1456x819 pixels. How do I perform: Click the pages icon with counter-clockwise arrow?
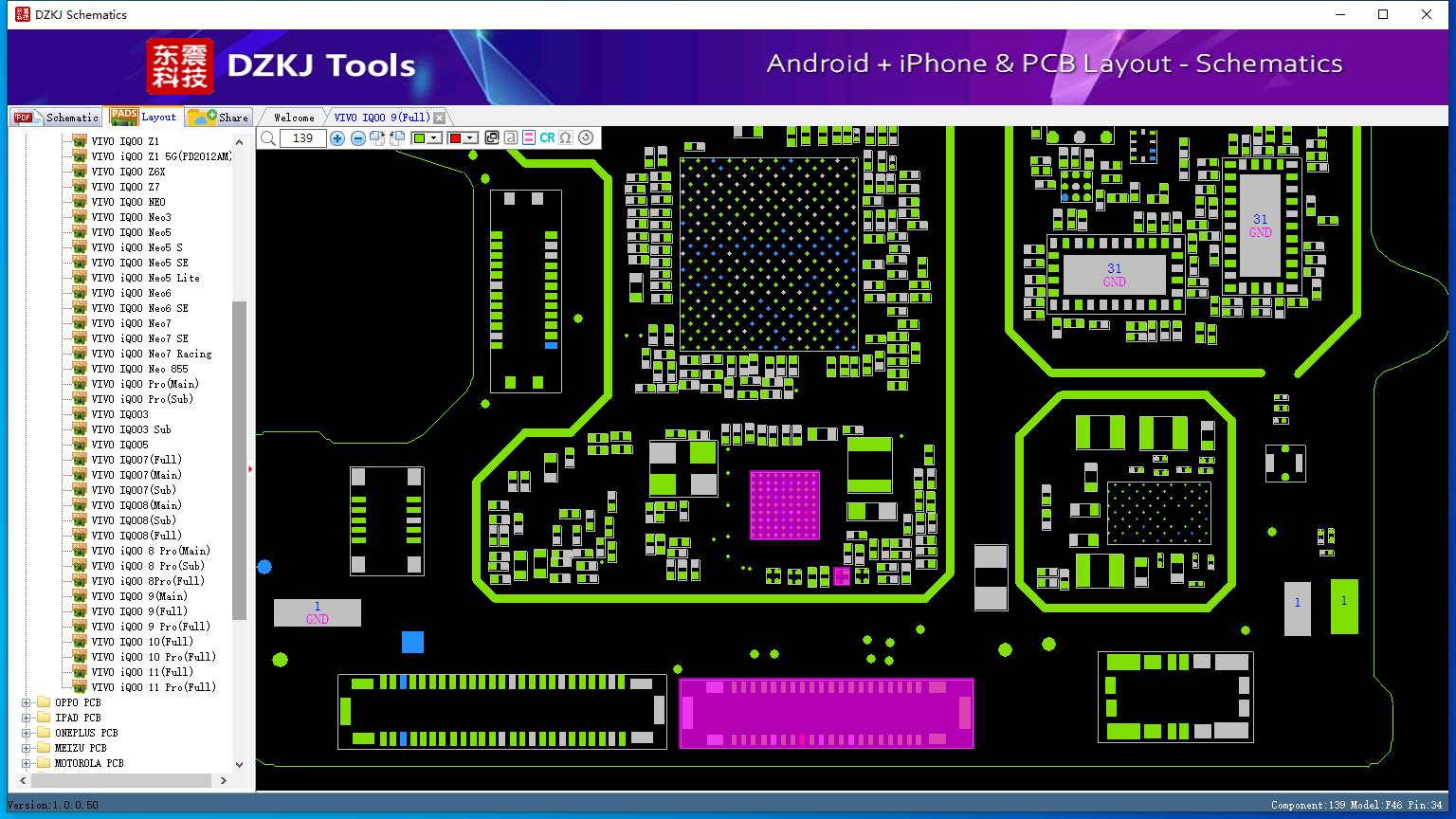pyautogui.click(x=397, y=138)
